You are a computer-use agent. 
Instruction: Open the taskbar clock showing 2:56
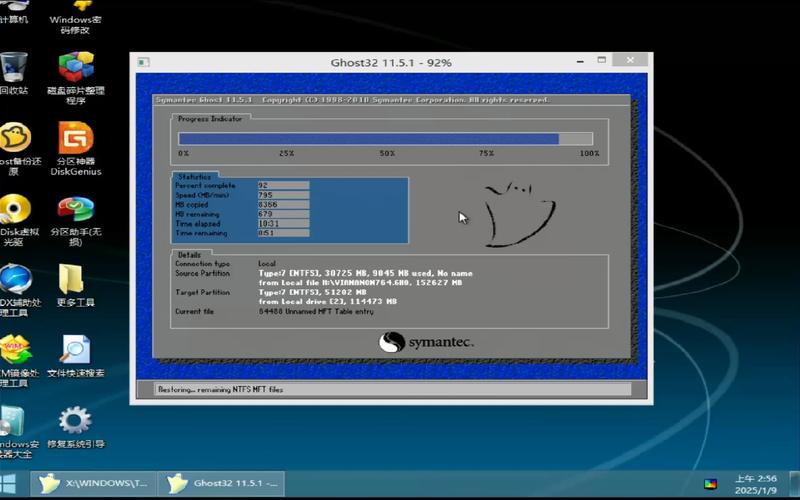point(756,484)
